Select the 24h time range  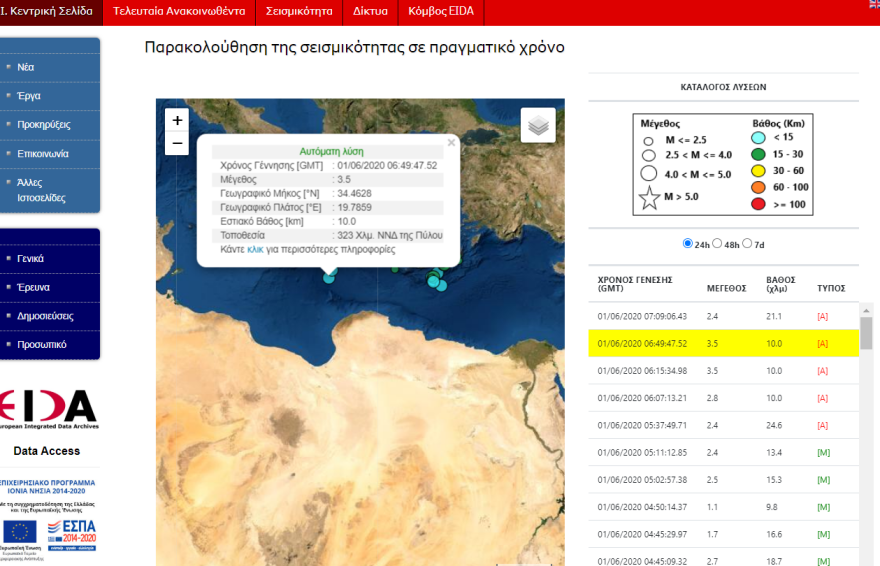click(x=688, y=243)
